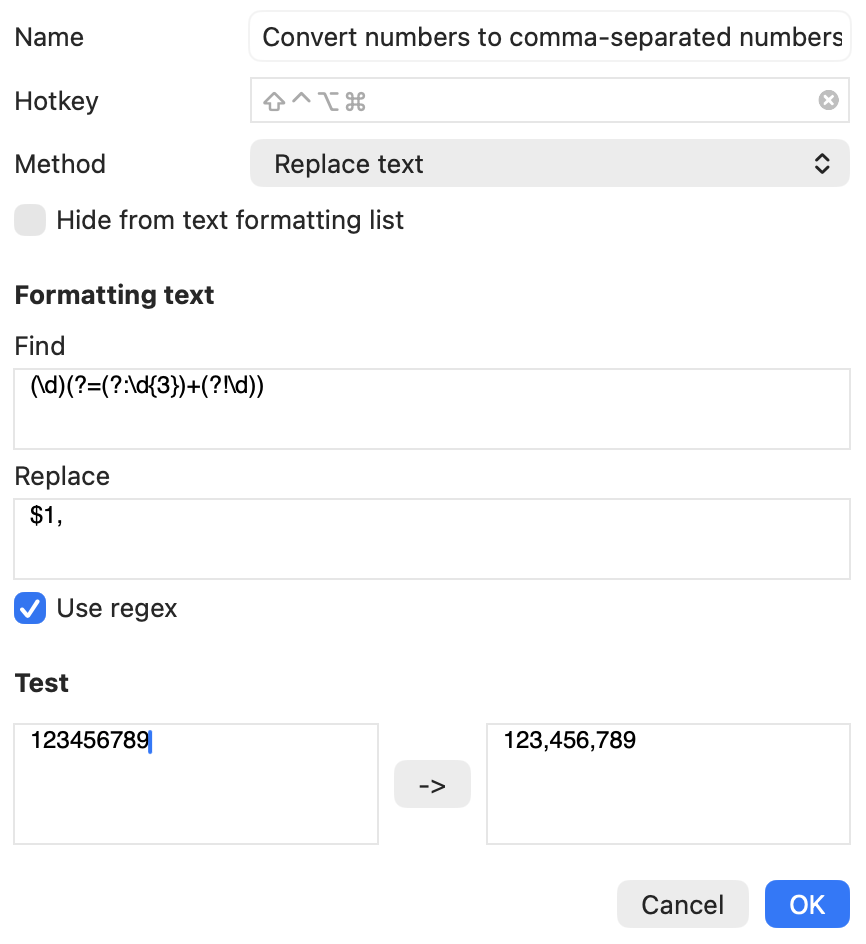Click the 'Hide from text formatting list' label
The height and width of the screenshot is (944, 866).
(x=230, y=220)
